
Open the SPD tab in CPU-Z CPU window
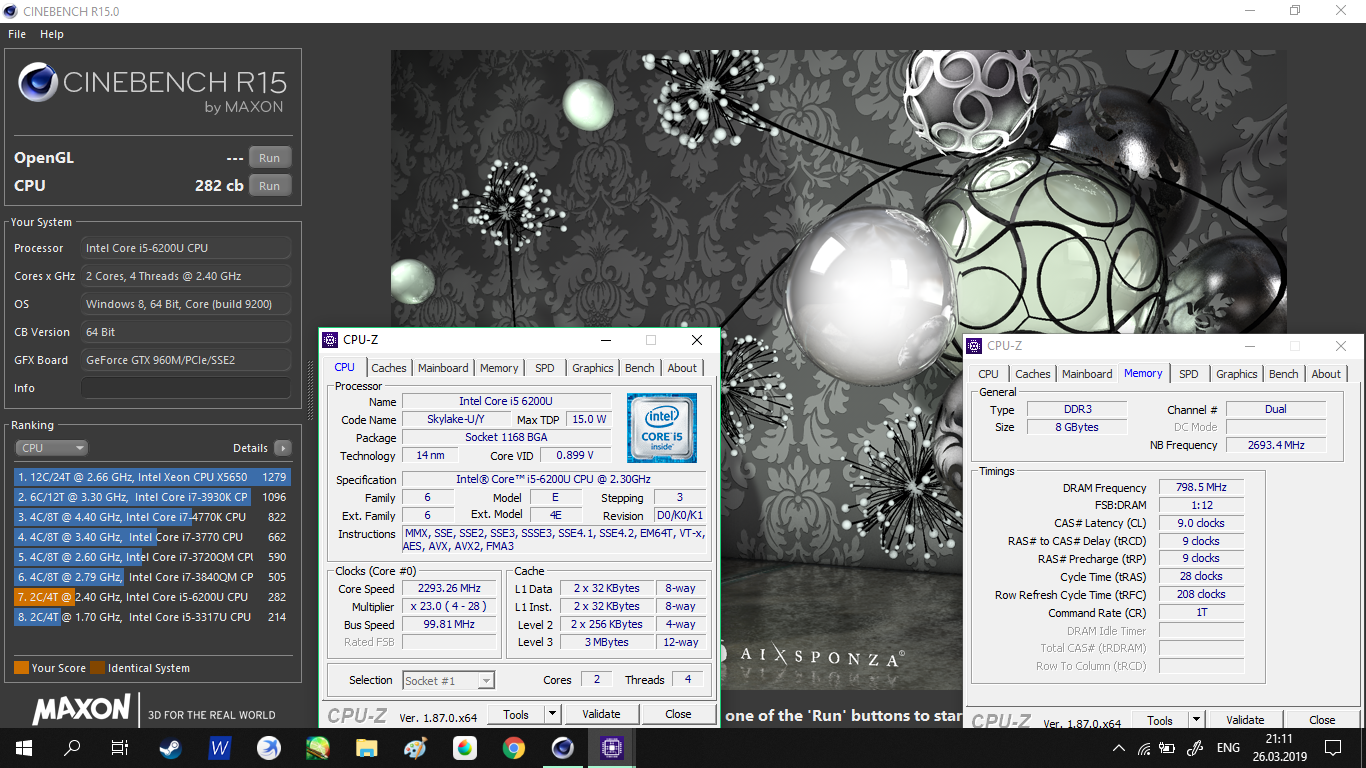(x=545, y=368)
